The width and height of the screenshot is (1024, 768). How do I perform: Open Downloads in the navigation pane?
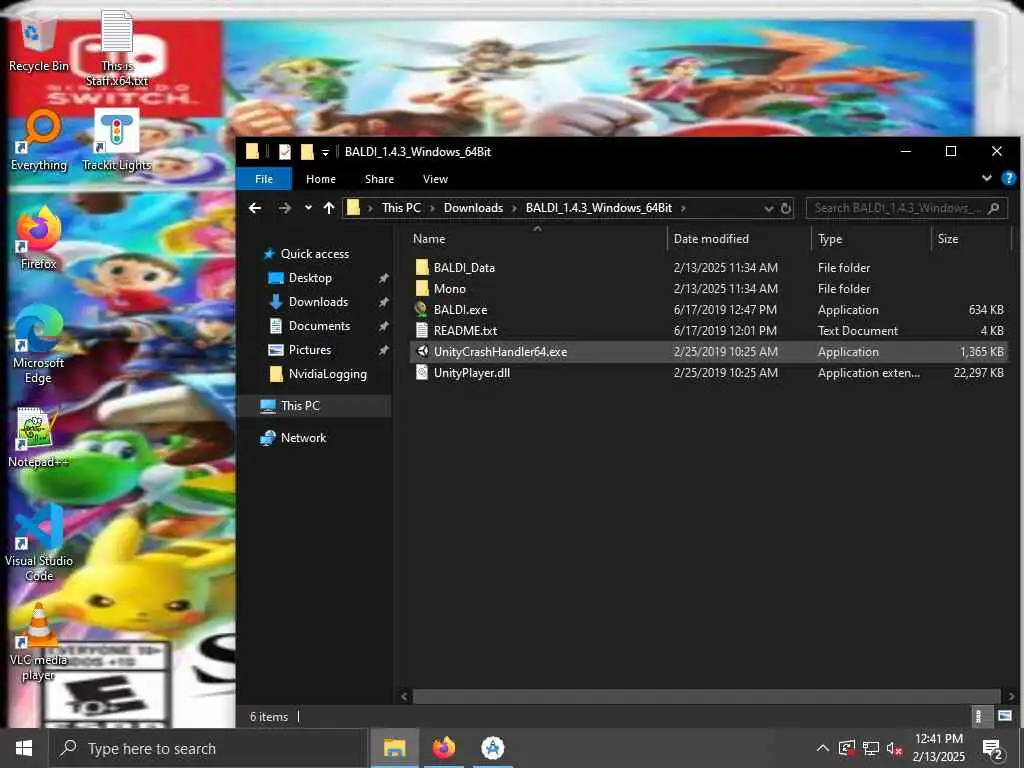coord(318,302)
